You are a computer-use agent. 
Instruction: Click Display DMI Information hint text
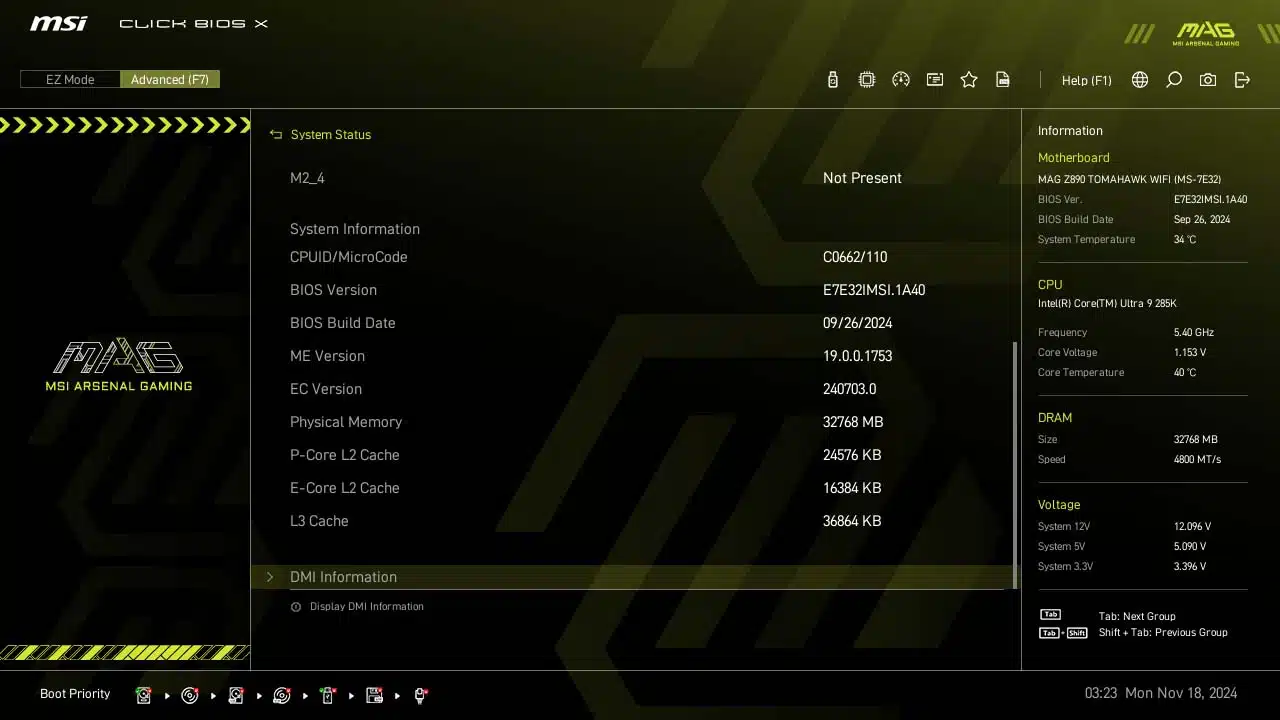pyautogui.click(x=367, y=607)
